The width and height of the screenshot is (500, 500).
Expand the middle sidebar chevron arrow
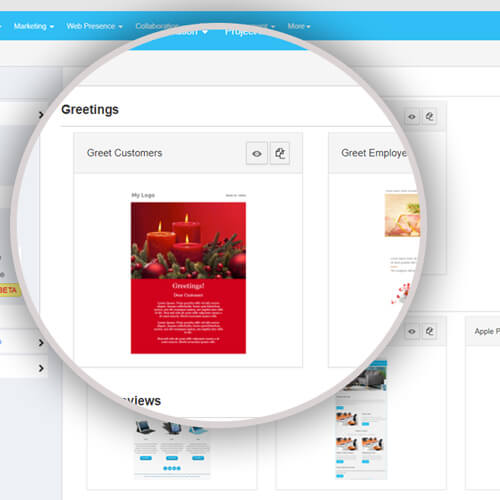click(x=41, y=343)
